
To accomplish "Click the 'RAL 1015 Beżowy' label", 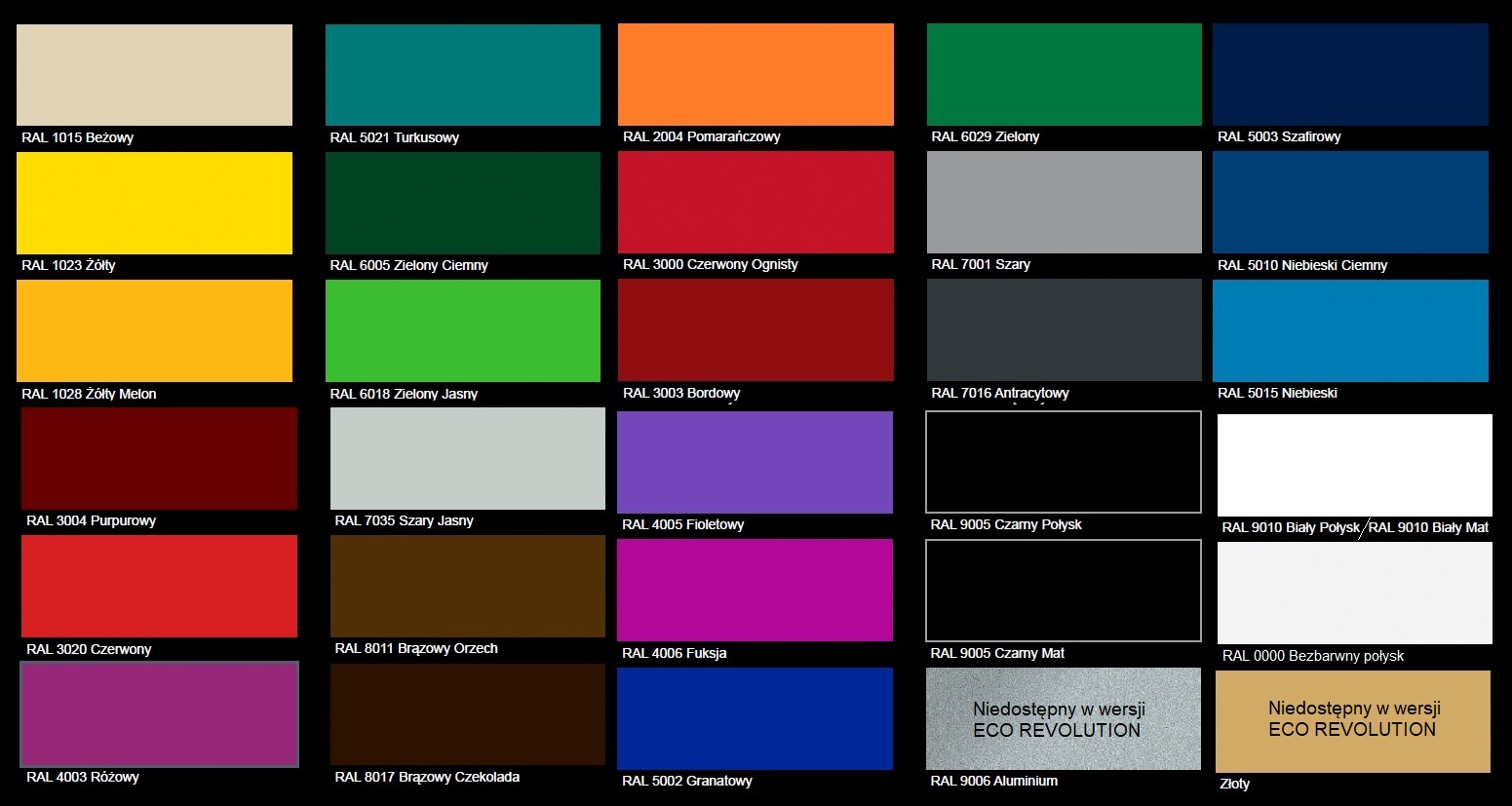I will [x=78, y=137].
